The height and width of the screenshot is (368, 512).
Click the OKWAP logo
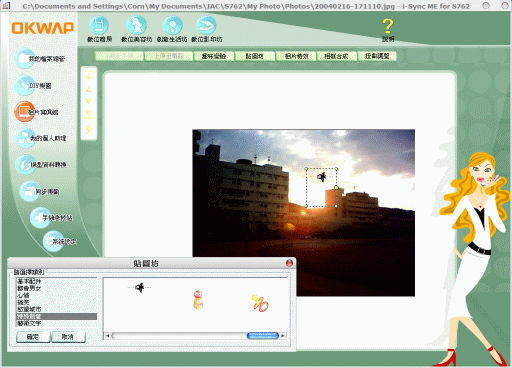43,28
